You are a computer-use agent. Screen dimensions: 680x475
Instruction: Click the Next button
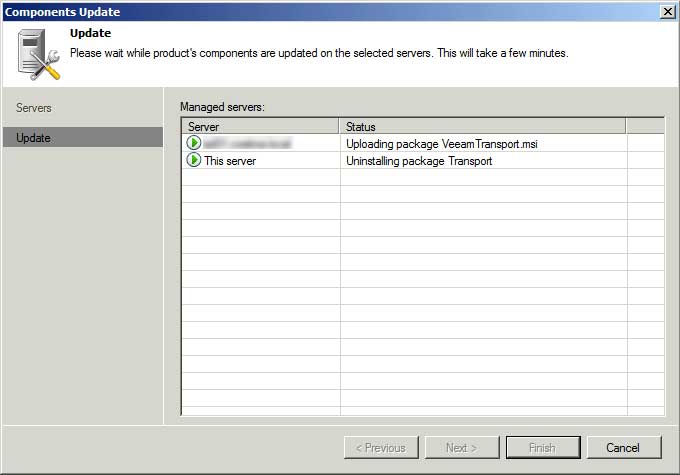462,448
